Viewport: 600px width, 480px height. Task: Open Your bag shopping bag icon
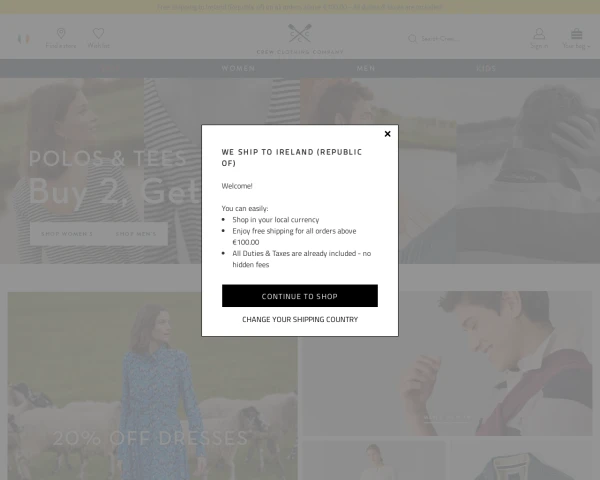[x=576, y=34]
